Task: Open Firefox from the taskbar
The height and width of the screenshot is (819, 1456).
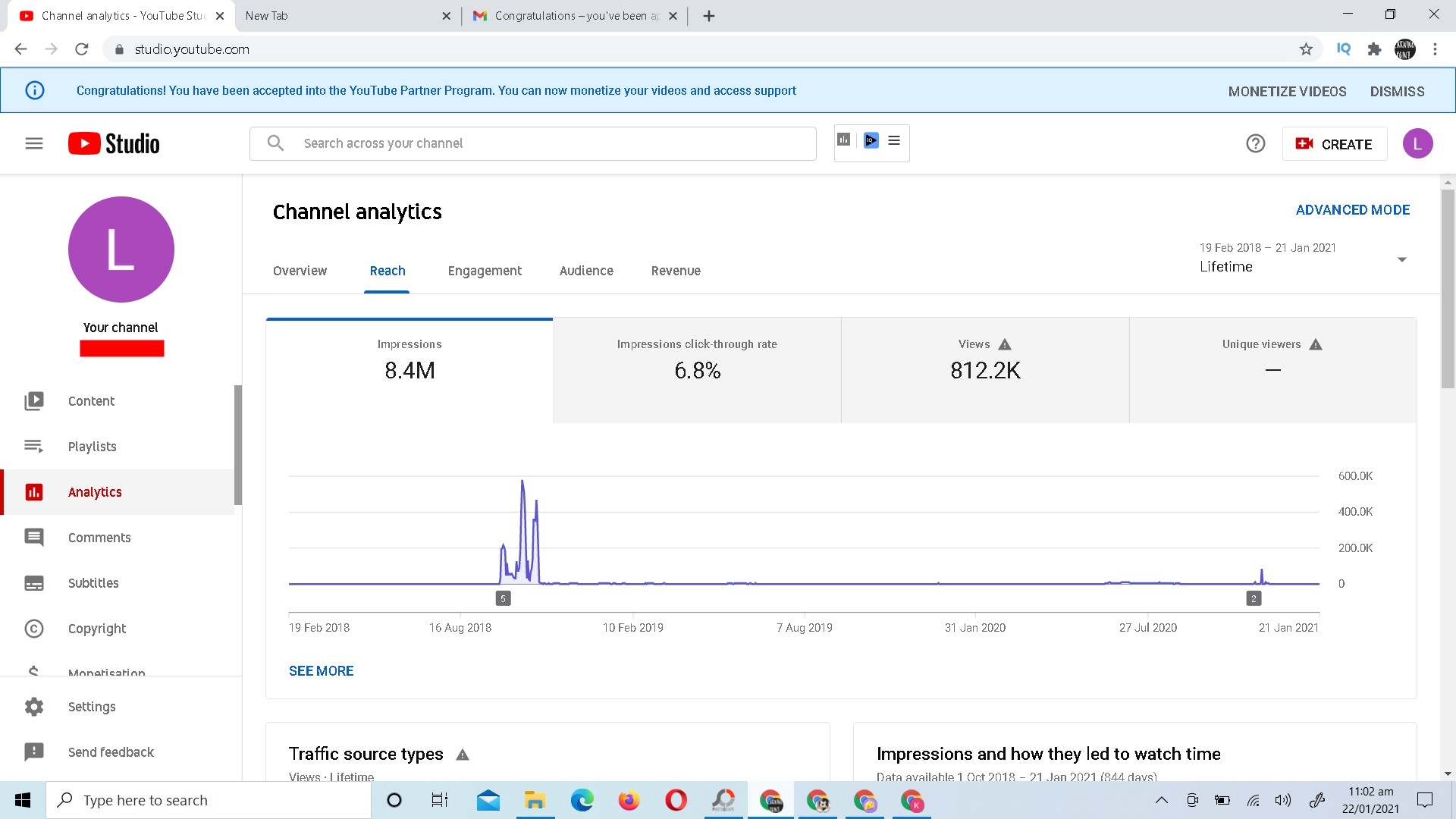Action: (x=629, y=800)
